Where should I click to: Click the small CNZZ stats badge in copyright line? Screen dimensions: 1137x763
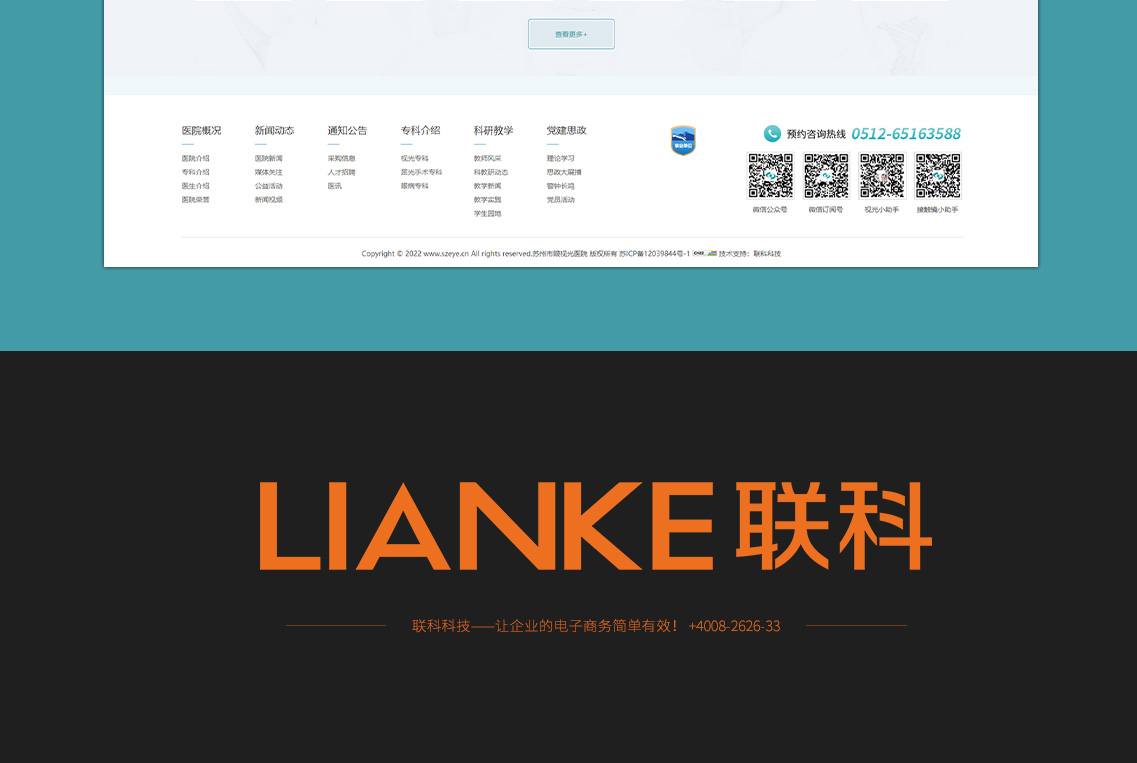(699, 253)
